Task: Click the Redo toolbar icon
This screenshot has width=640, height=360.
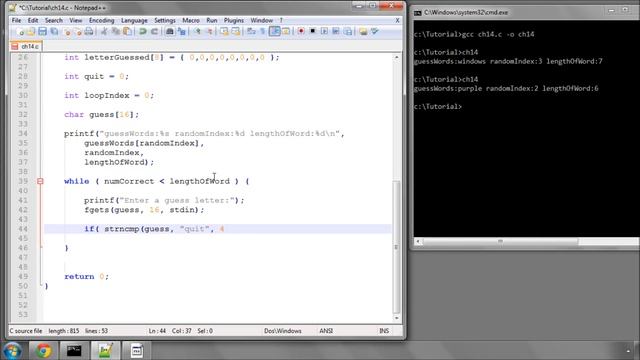Action: point(154,31)
